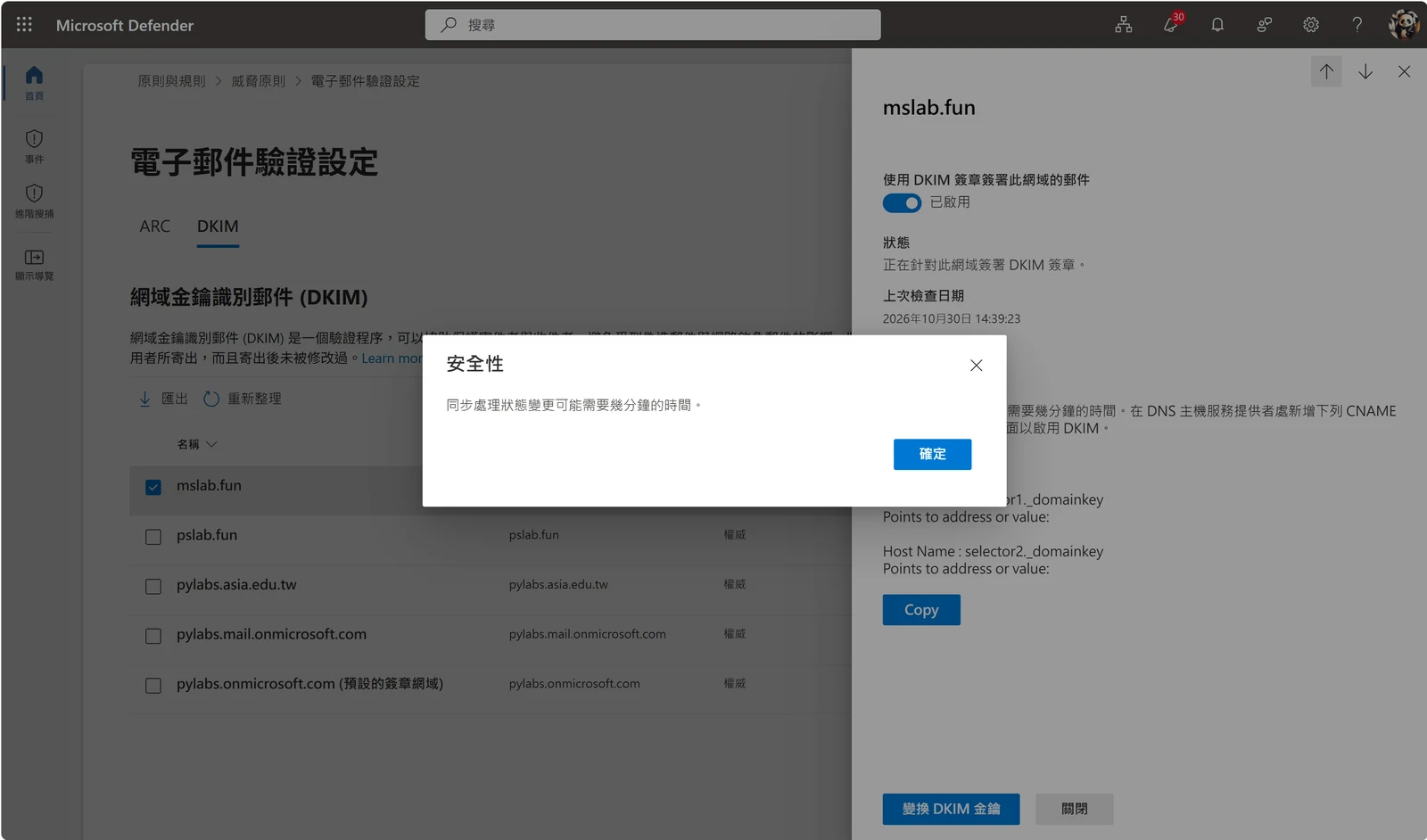Screen dimensions: 1427x840
Task: Open the help question mark icon
Action: click(1357, 25)
